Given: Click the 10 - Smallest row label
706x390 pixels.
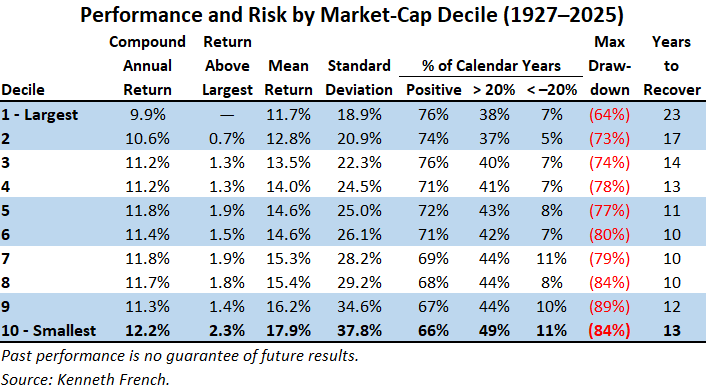Looking at the screenshot, I should [x=49, y=331].
